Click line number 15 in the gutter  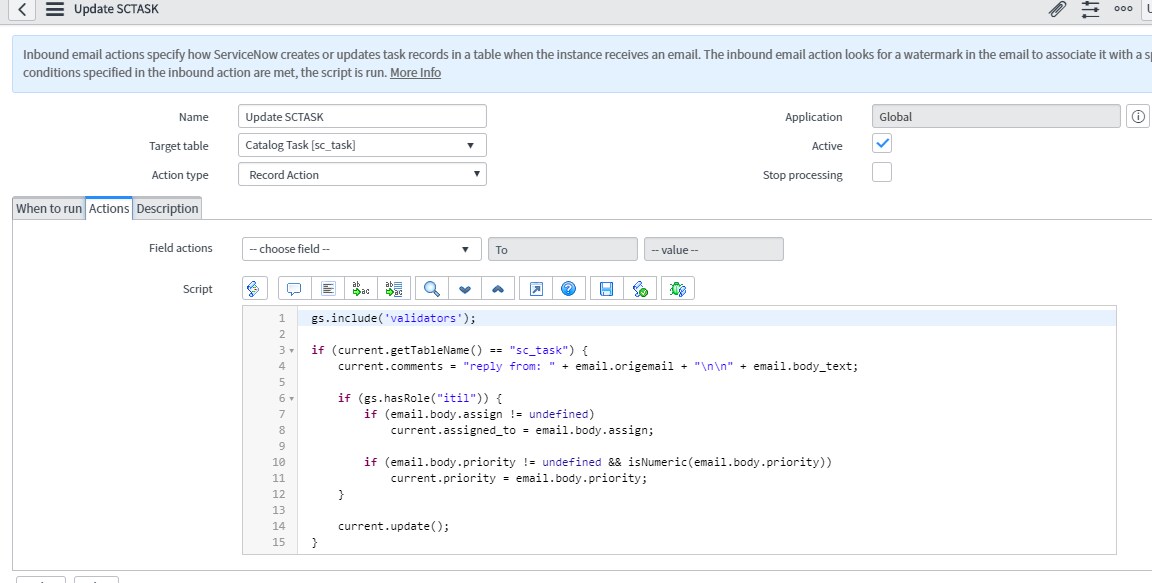(x=278, y=543)
